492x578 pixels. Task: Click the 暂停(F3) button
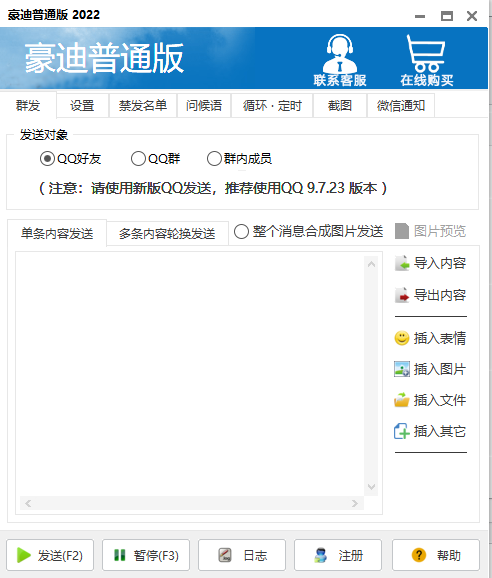click(146, 555)
